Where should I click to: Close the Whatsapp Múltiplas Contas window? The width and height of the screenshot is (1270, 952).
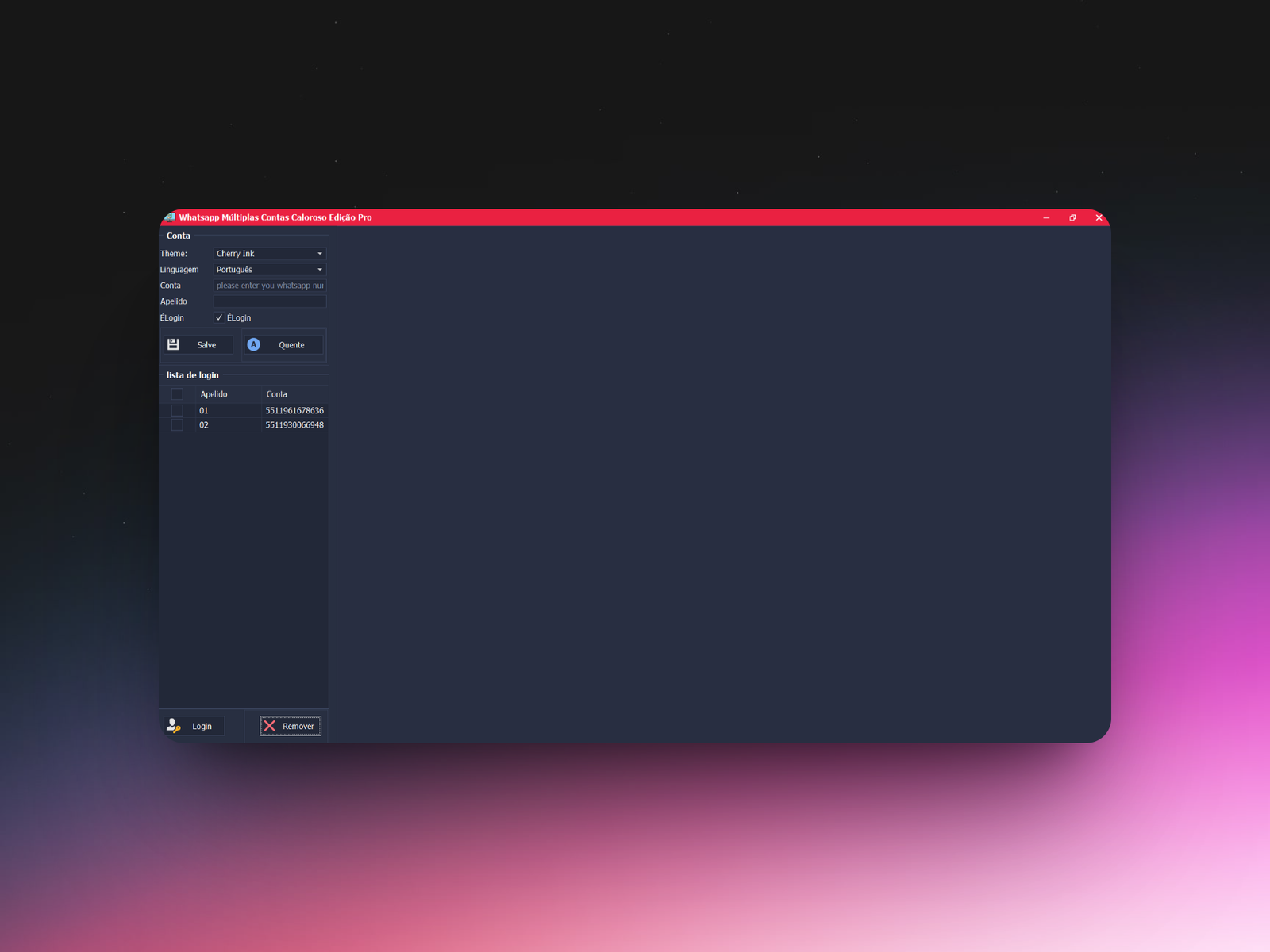tap(1099, 217)
